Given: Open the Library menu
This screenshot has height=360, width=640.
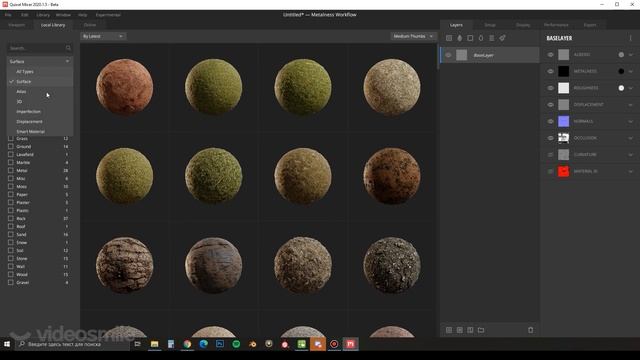Looking at the screenshot, I should (x=43, y=15).
